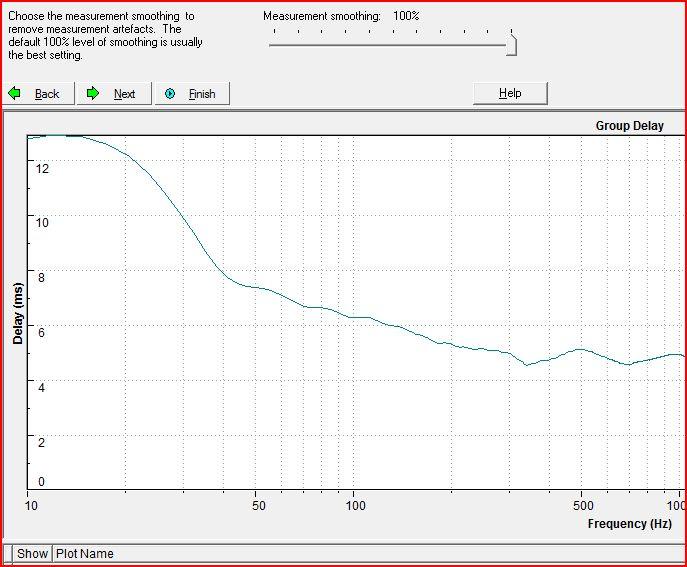Image resolution: width=687 pixels, height=567 pixels.
Task: Click the green Next arrow icon
Action: [92, 93]
